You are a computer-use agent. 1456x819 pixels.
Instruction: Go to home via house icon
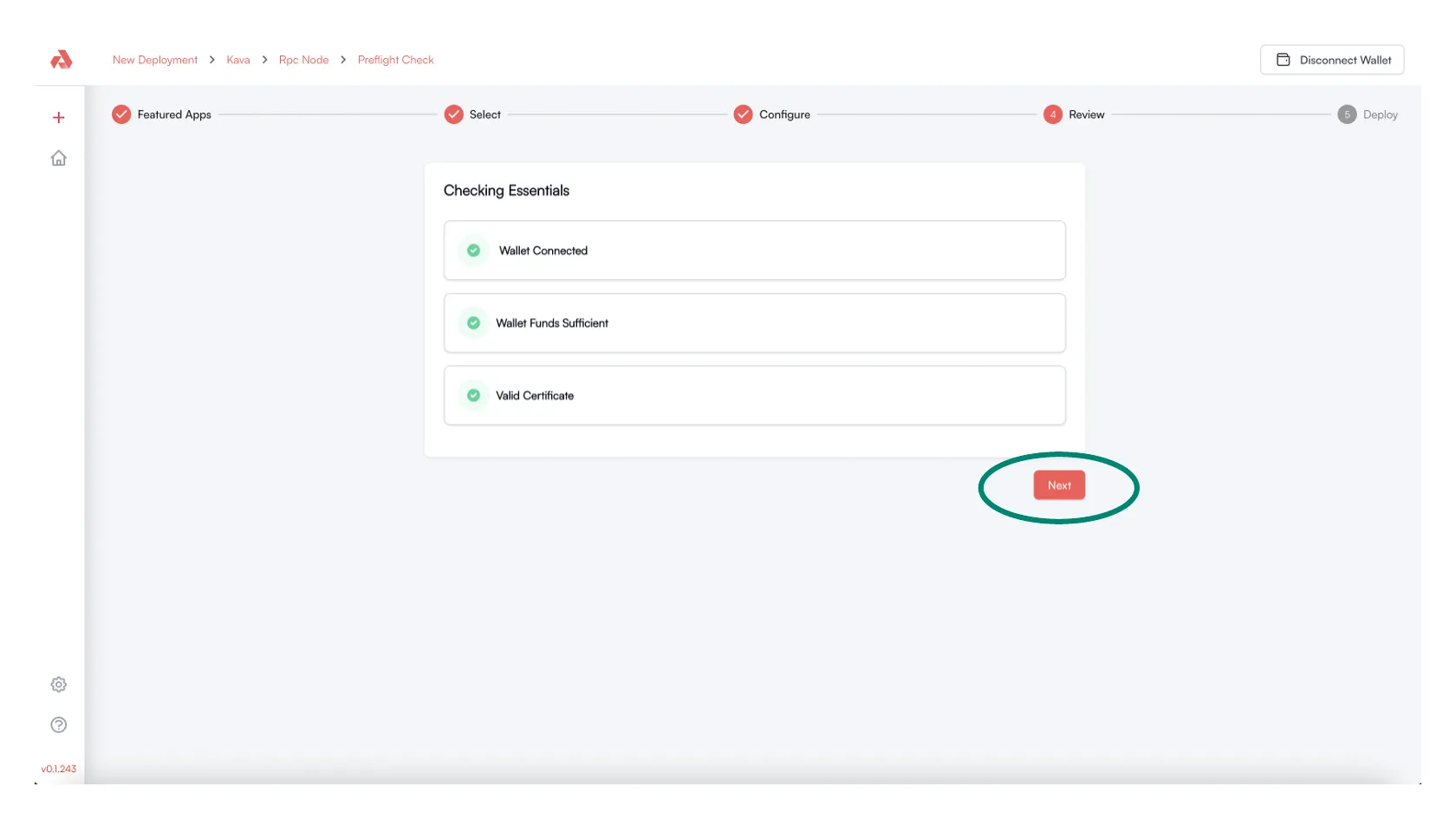(x=59, y=158)
